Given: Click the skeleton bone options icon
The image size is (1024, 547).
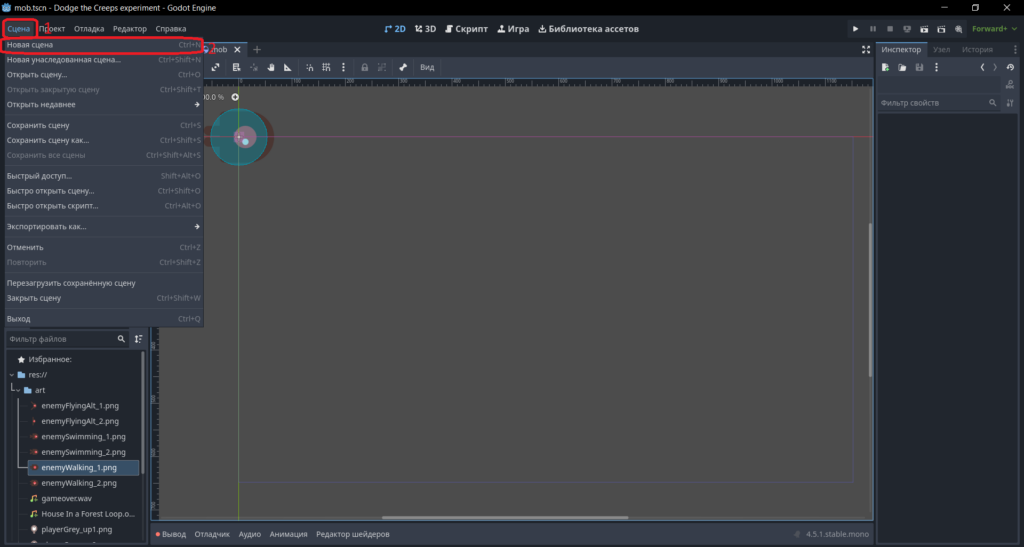Looking at the screenshot, I should coord(403,67).
